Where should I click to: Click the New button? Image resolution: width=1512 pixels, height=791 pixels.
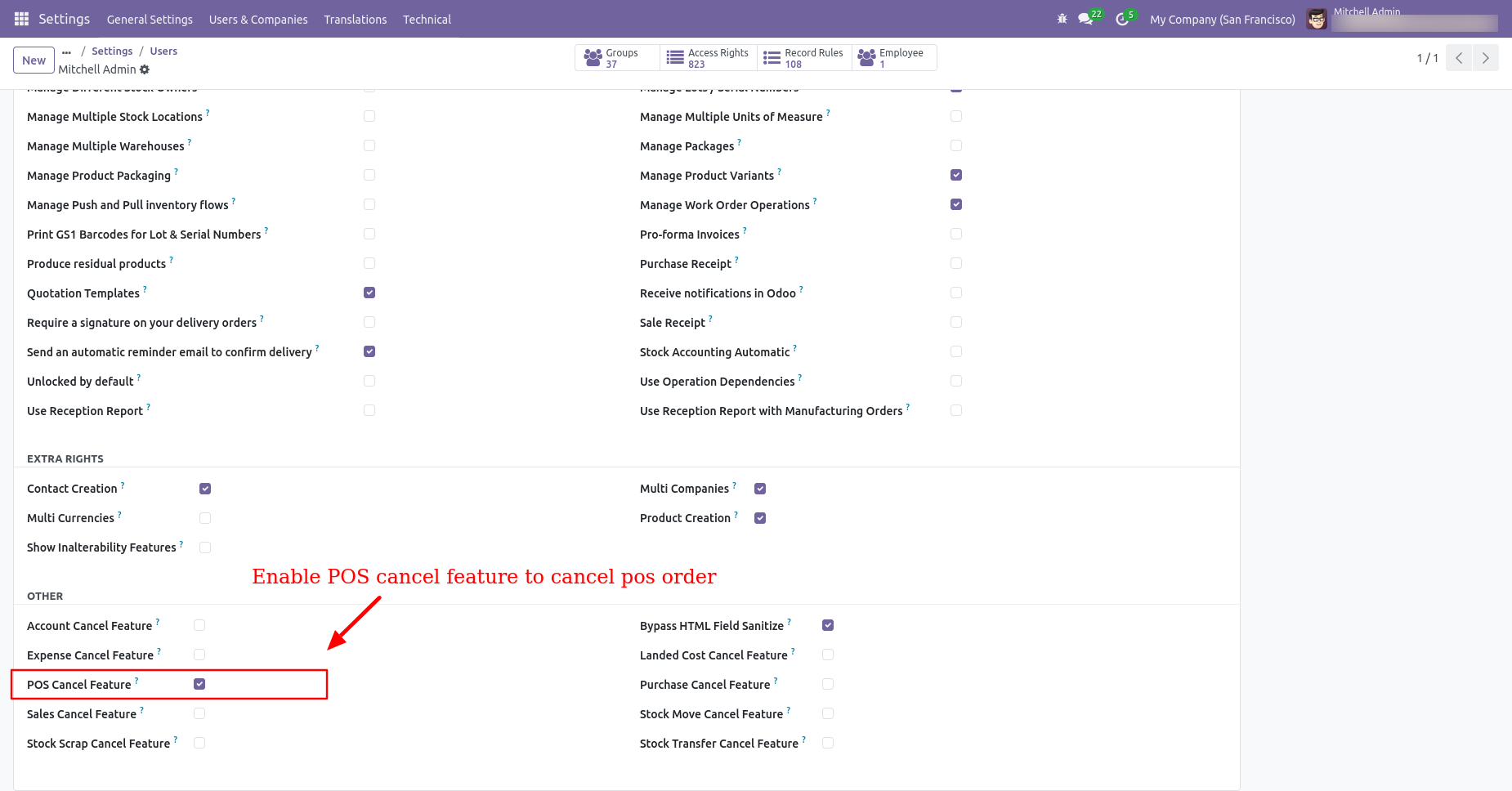click(34, 60)
